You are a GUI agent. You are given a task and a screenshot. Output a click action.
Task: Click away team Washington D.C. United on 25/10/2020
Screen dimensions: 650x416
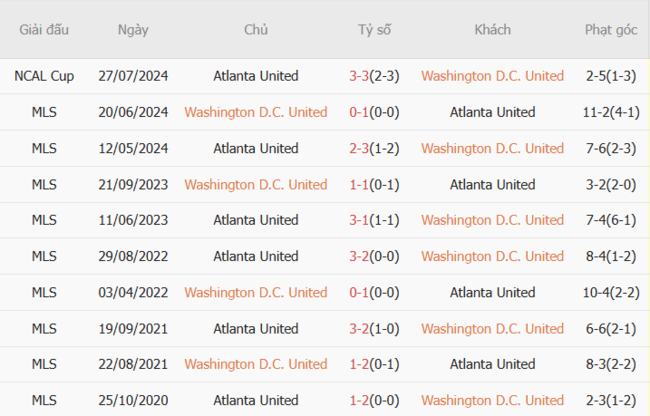point(492,400)
